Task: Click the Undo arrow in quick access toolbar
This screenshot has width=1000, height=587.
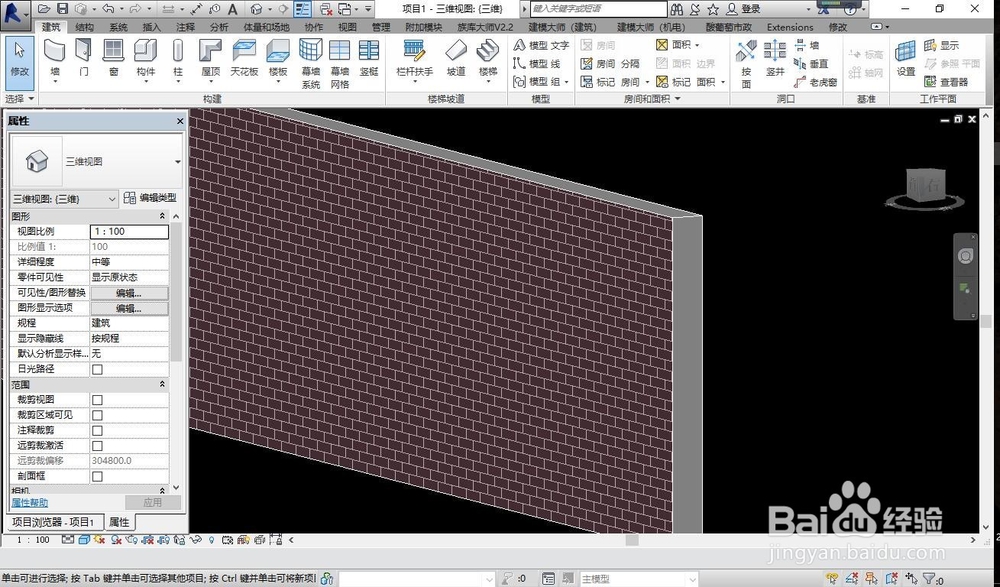Action: pos(108,9)
